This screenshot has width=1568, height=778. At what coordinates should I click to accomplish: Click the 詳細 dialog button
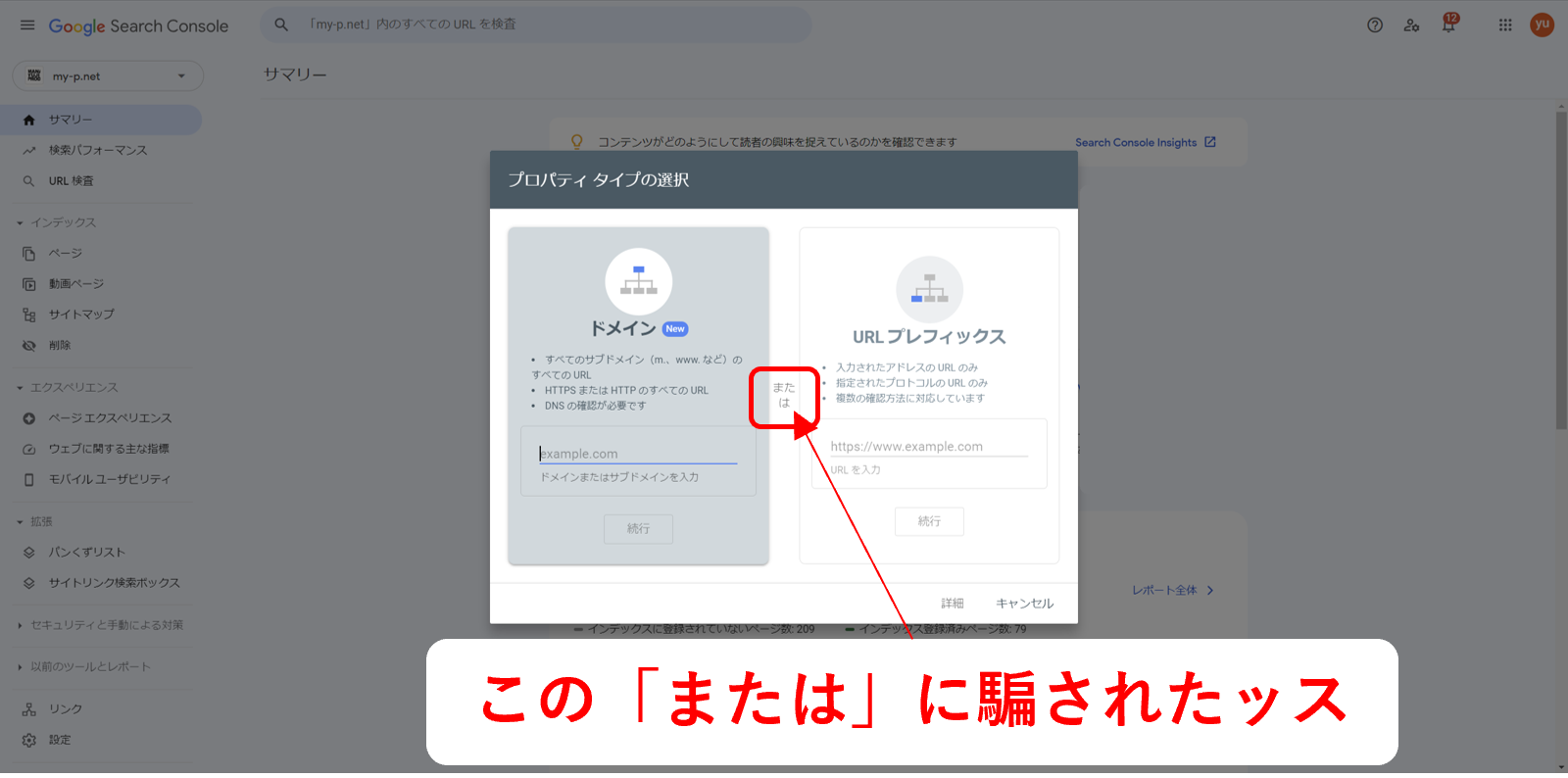pos(953,604)
